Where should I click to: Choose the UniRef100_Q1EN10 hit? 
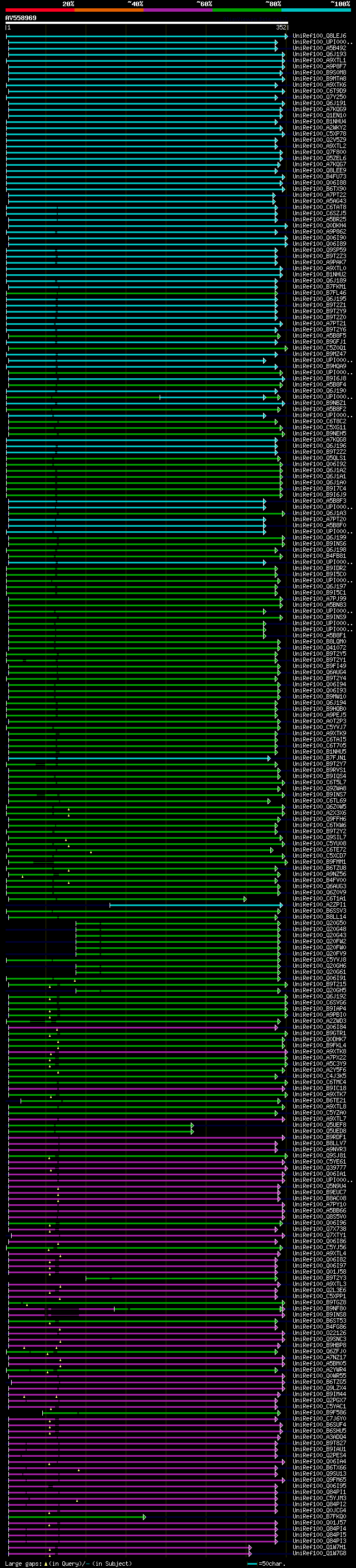[319, 115]
